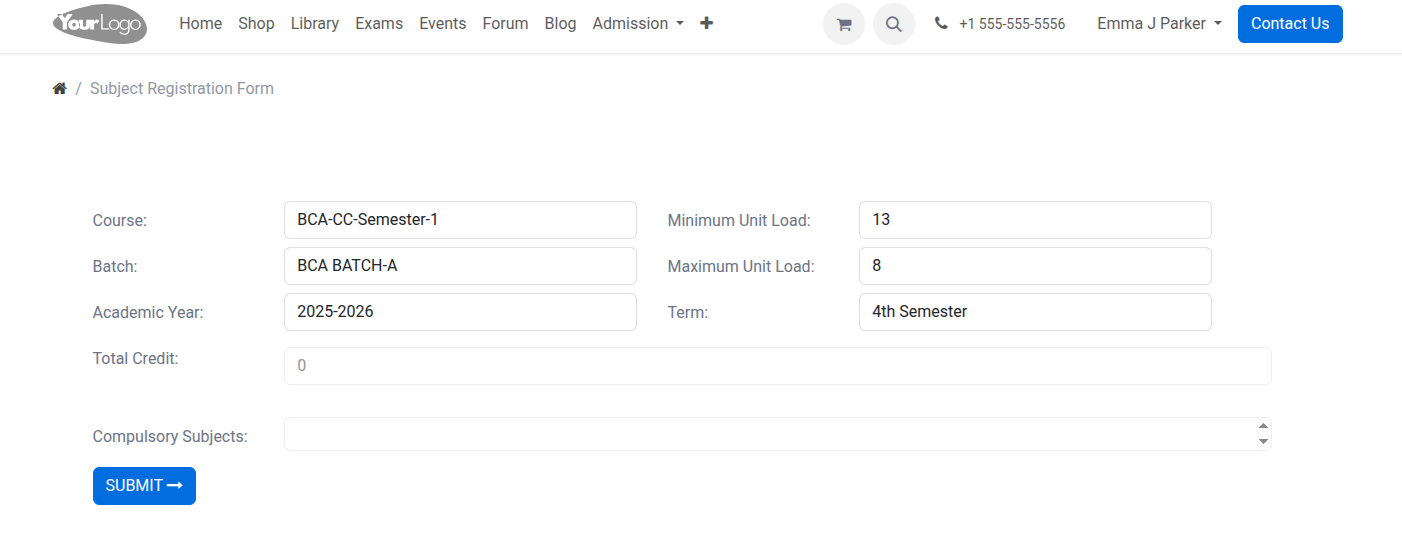Viewport: 1402px width, 542px height.
Task: Focus the Term field 4th Semester
Action: pyautogui.click(x=1035, y=312)
